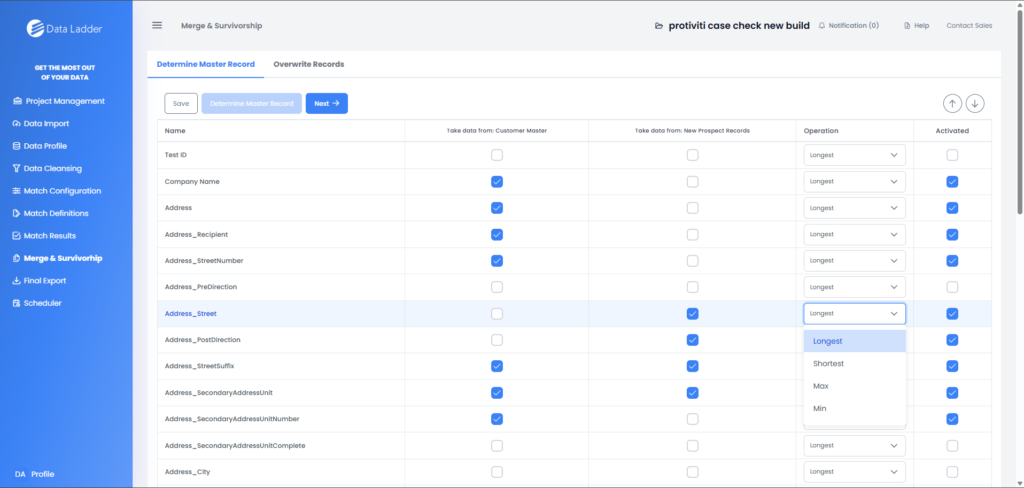
Task: Check Customer Master box for Test ID
Action: coord(497,155)
